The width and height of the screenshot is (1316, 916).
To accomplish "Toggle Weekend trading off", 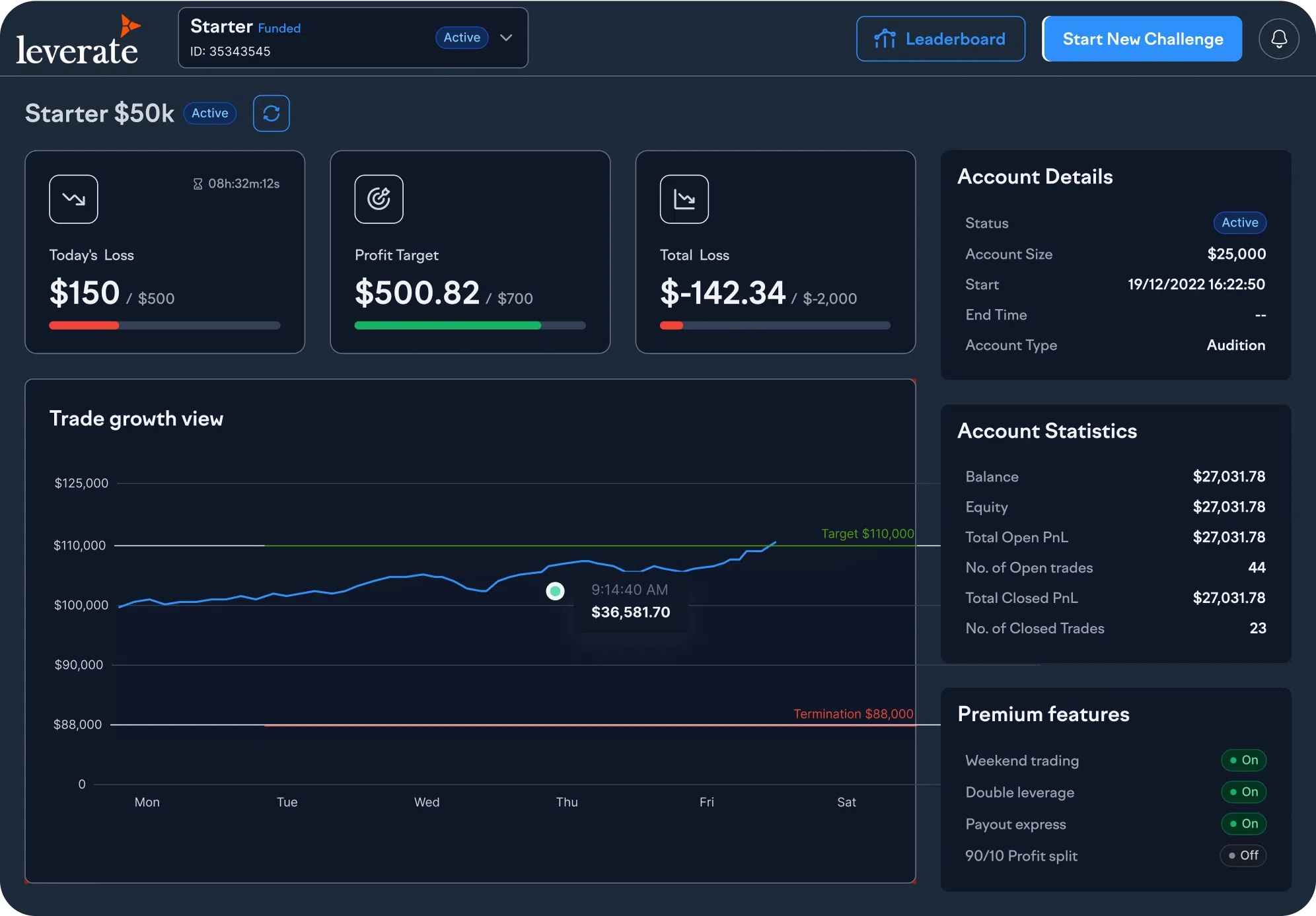I will pyautogui.click(x=1243, y=760).
